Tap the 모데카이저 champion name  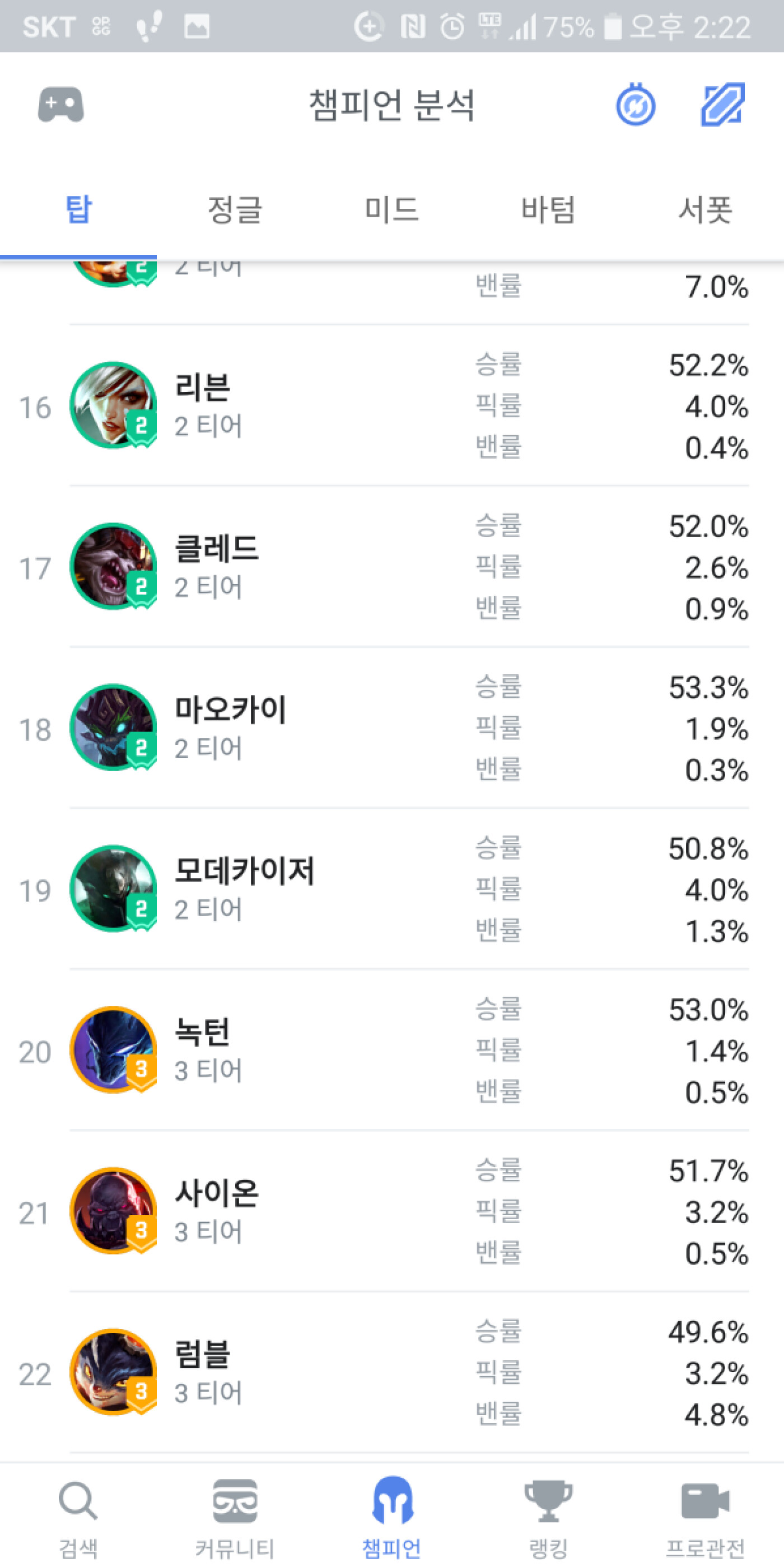(x=244, y=870)
